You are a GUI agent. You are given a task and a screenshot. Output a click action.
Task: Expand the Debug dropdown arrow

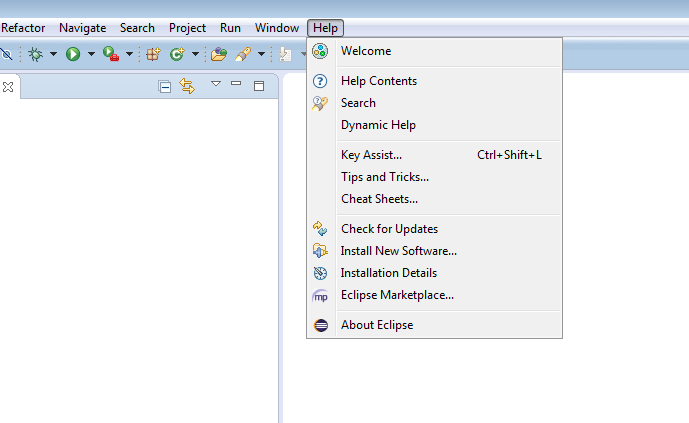coord(53,54)
